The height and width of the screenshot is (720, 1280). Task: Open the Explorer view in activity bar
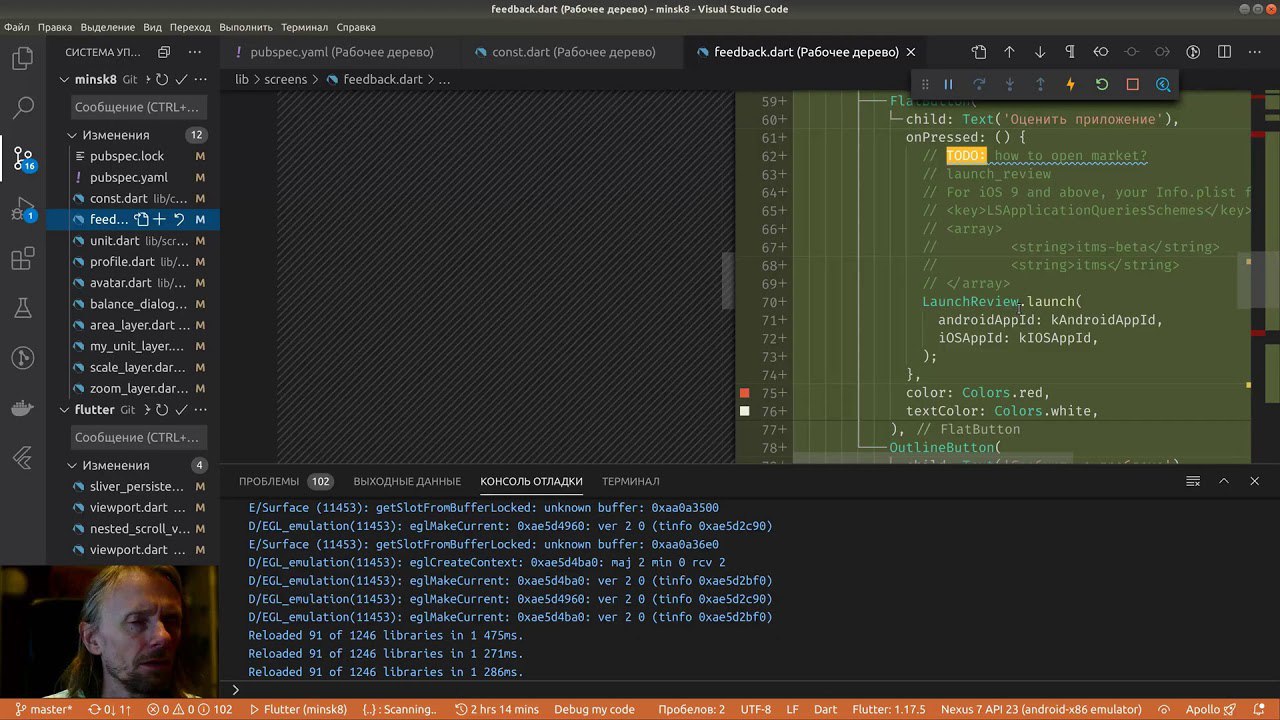pos(23,59)
